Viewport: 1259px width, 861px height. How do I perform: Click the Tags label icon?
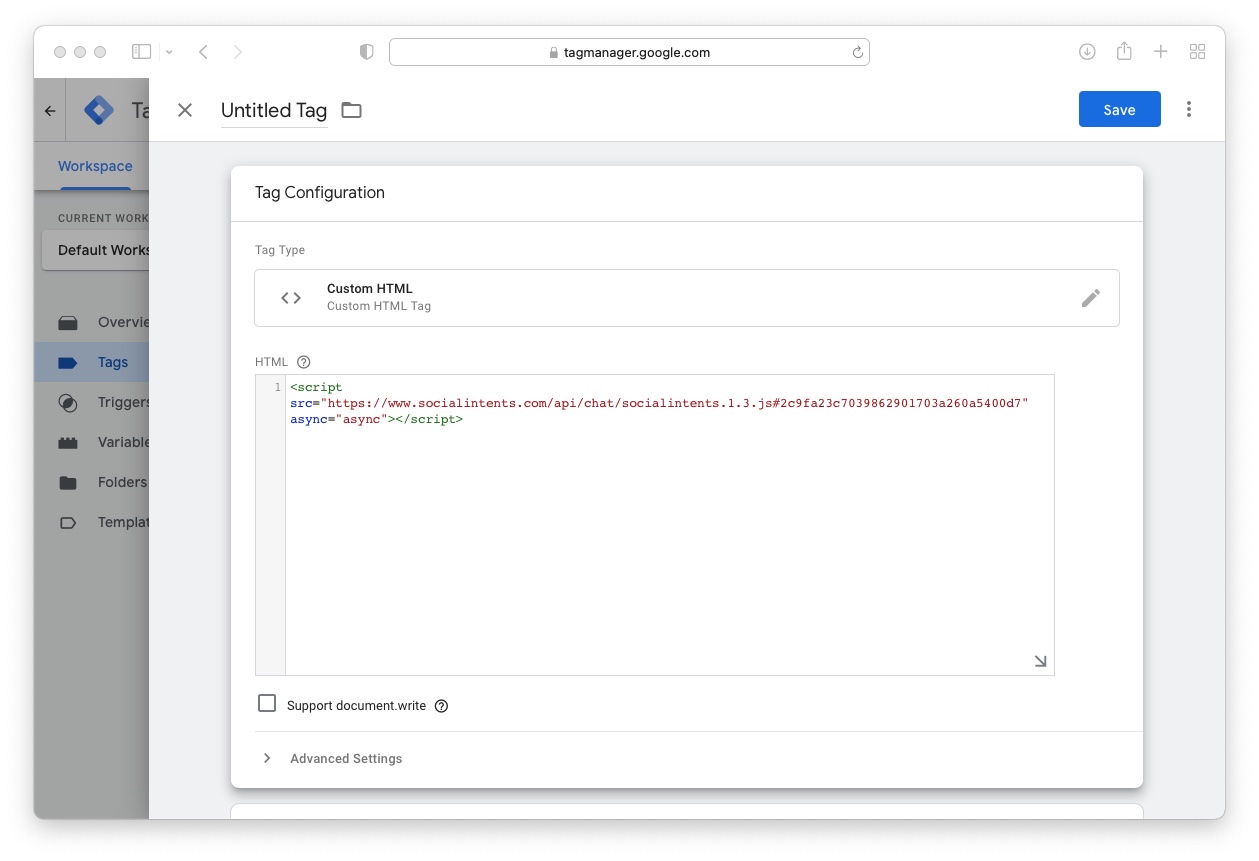coord(68,363)
